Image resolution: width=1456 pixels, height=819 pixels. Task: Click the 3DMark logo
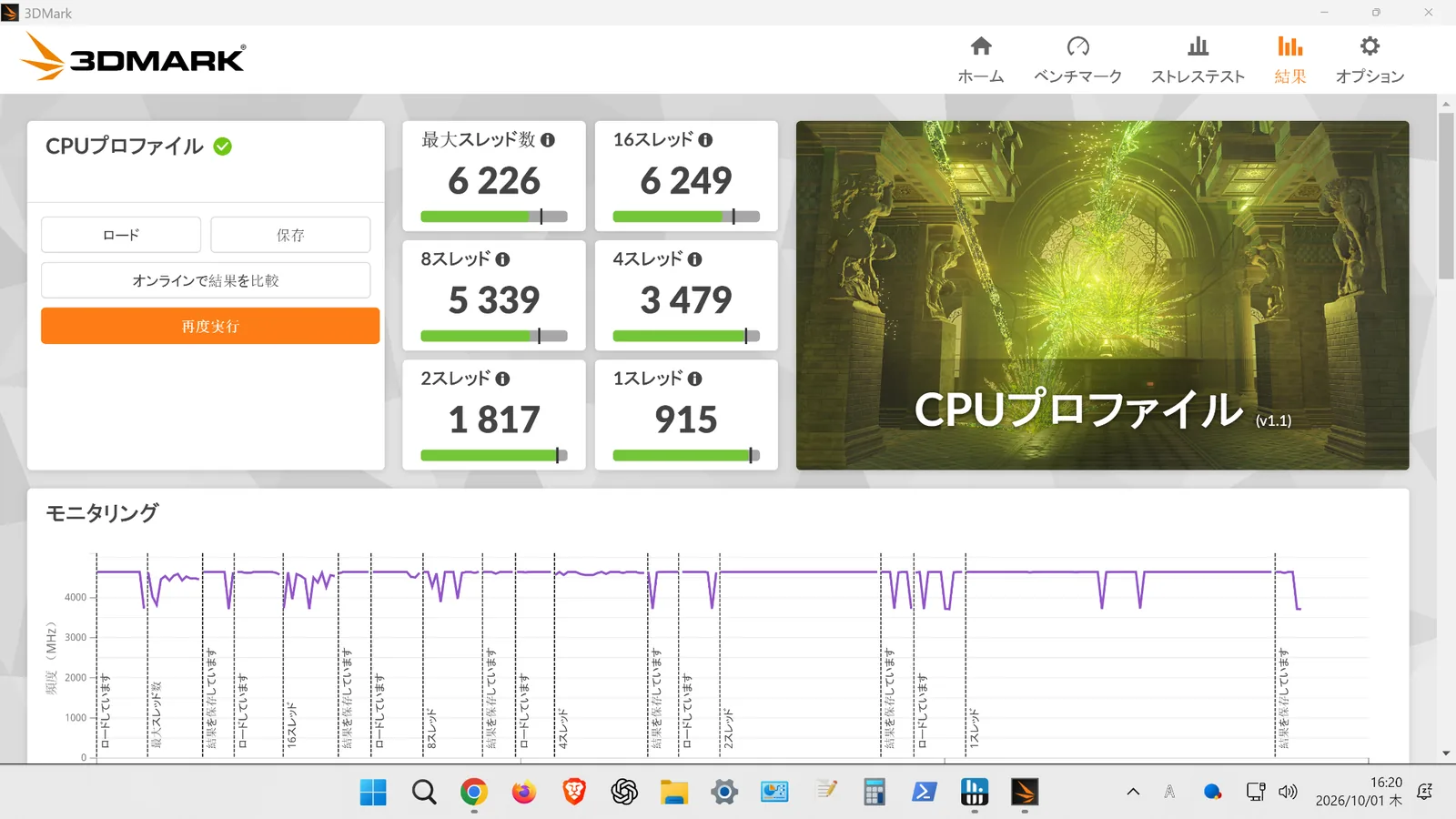pyautogui.click(x=133, y=56)
